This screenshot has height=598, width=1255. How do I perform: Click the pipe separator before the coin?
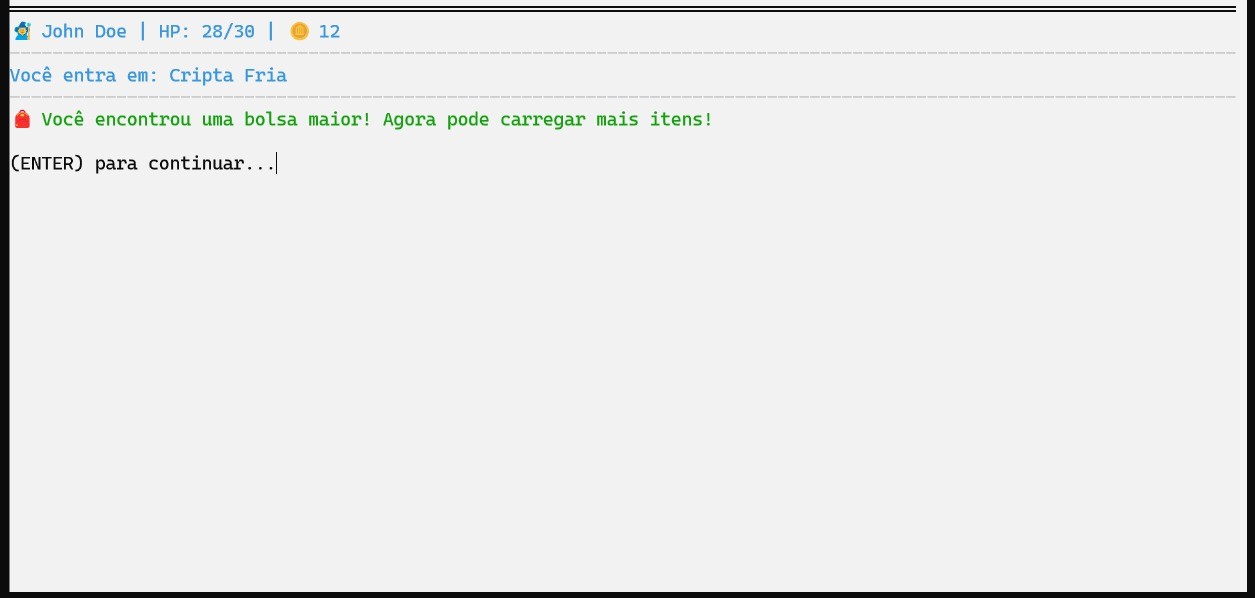271,32
